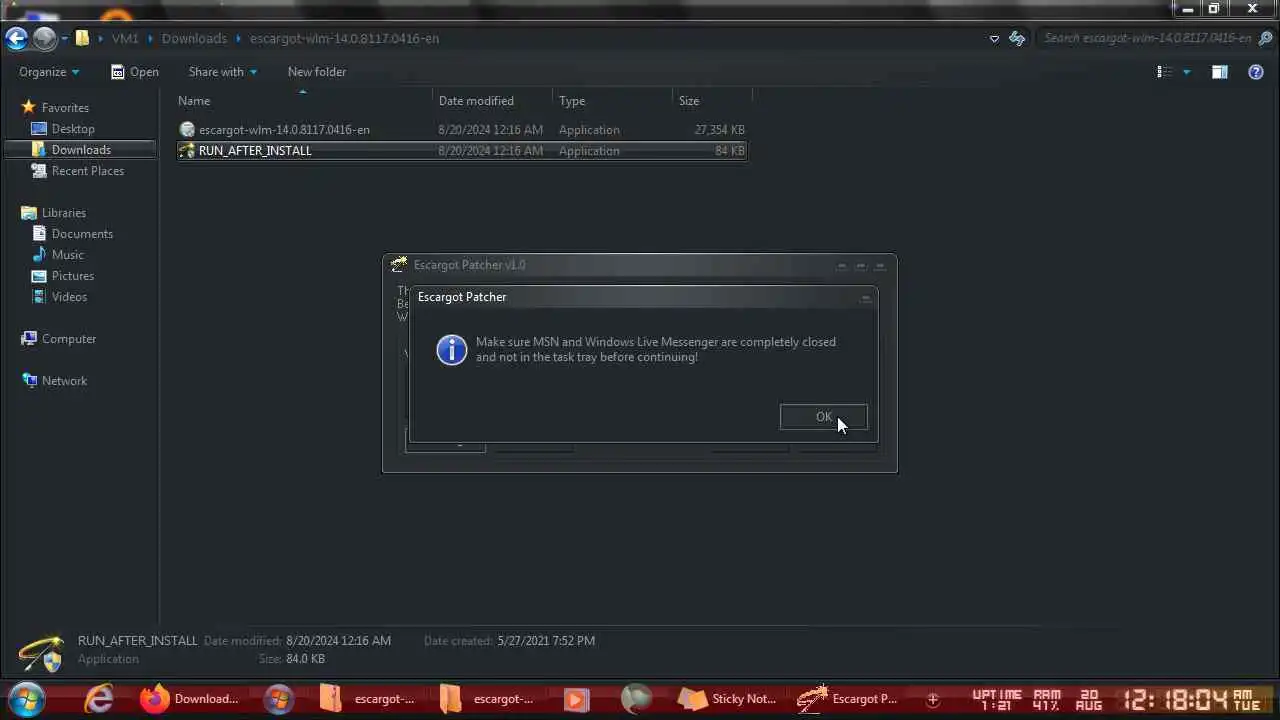Select VM1 in the address breadcrumb
Viewport: 1280px width, 720px height.
point(125,38)
